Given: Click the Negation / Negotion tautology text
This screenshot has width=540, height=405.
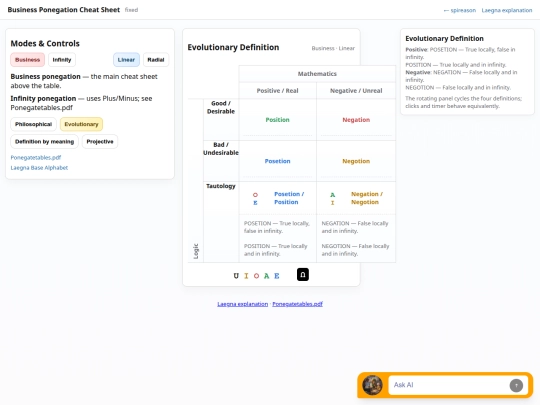Looking at the screenshot, I should coord(367,198).
